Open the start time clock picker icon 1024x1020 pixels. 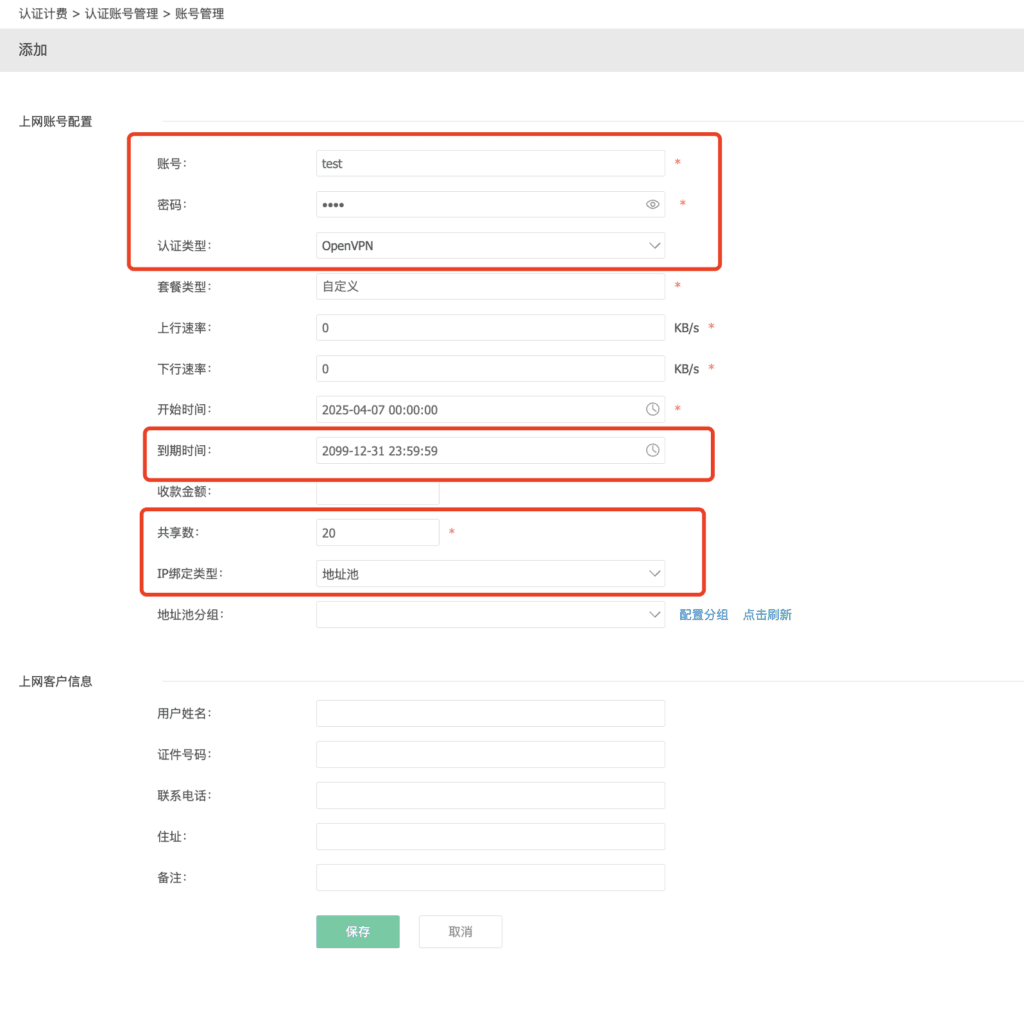[x=652, y=409]
